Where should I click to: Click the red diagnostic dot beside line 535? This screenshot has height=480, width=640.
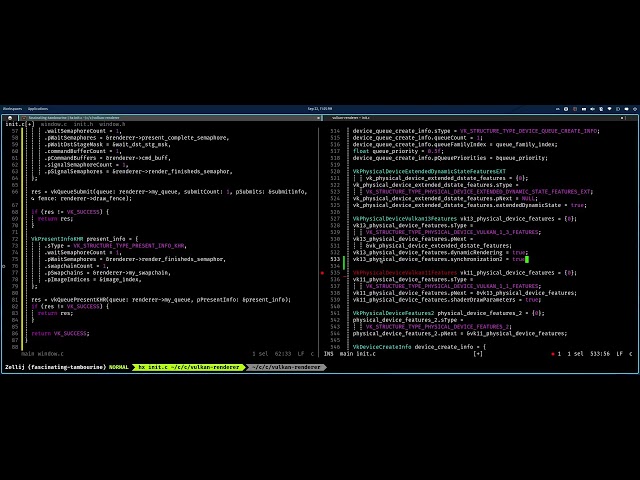pyautogui.click(x=322, y=273)
